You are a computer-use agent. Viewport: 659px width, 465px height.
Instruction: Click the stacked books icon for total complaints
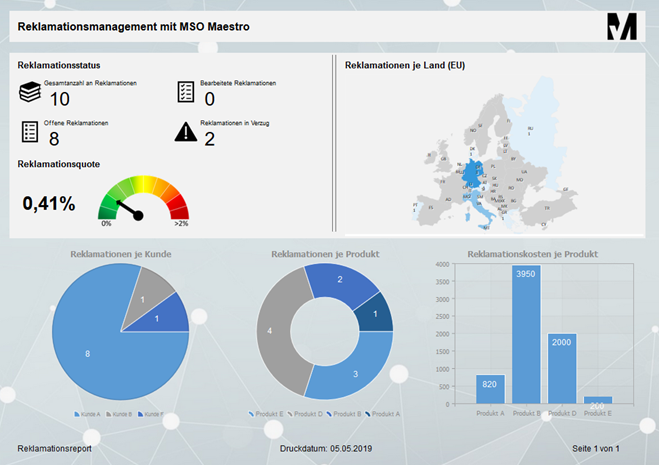(x=30, y=91)
